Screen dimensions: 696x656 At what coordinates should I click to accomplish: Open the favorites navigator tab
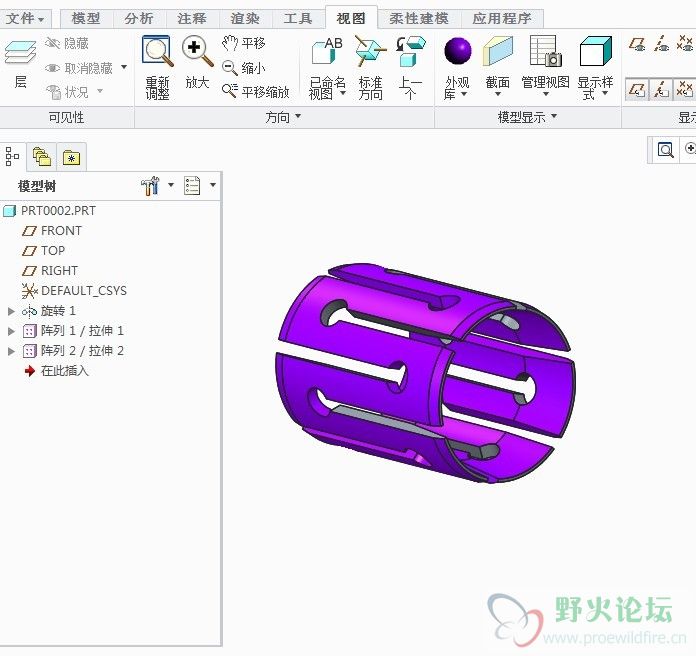(x=71, y=157)
